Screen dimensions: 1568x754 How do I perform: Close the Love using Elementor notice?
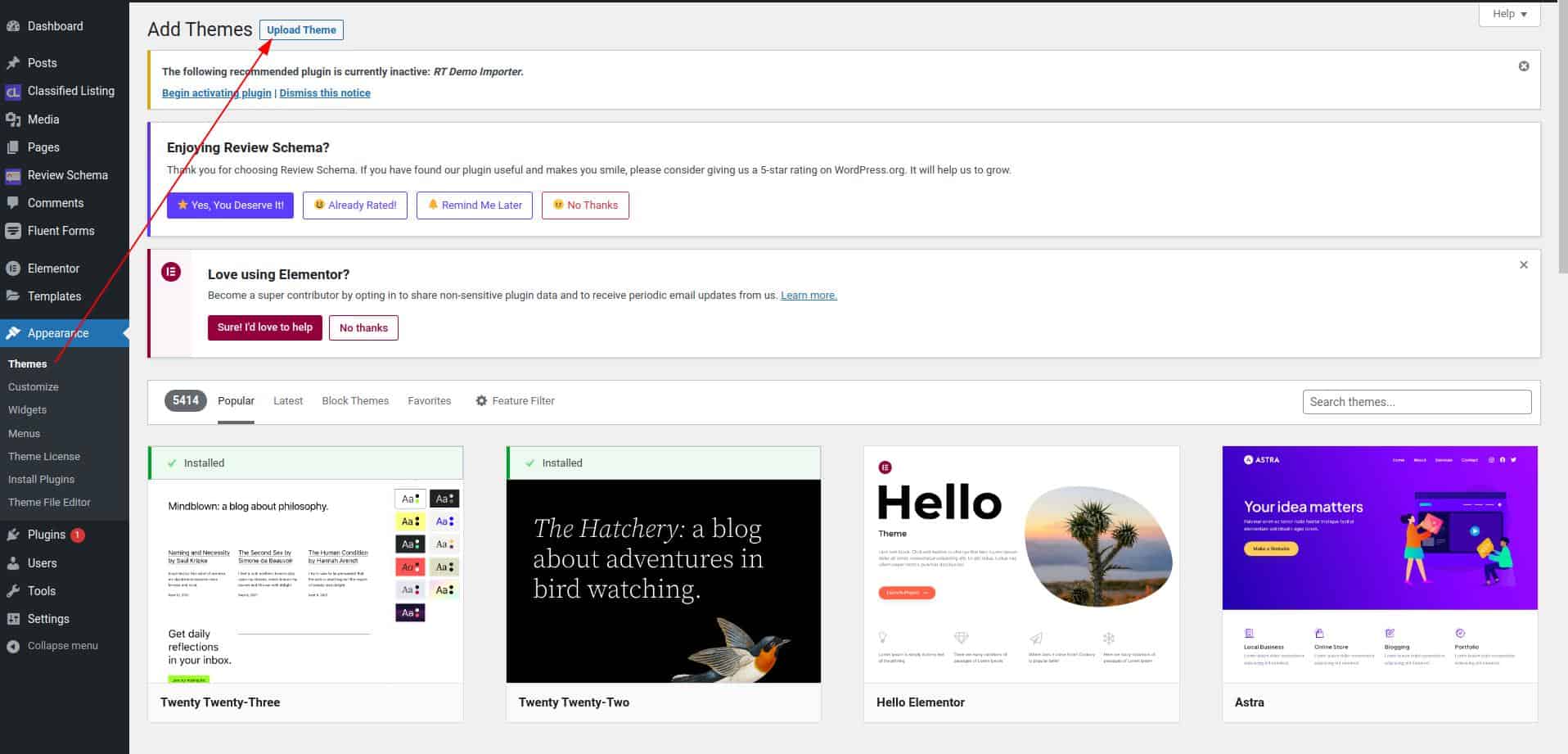[x=1524, y=265]
